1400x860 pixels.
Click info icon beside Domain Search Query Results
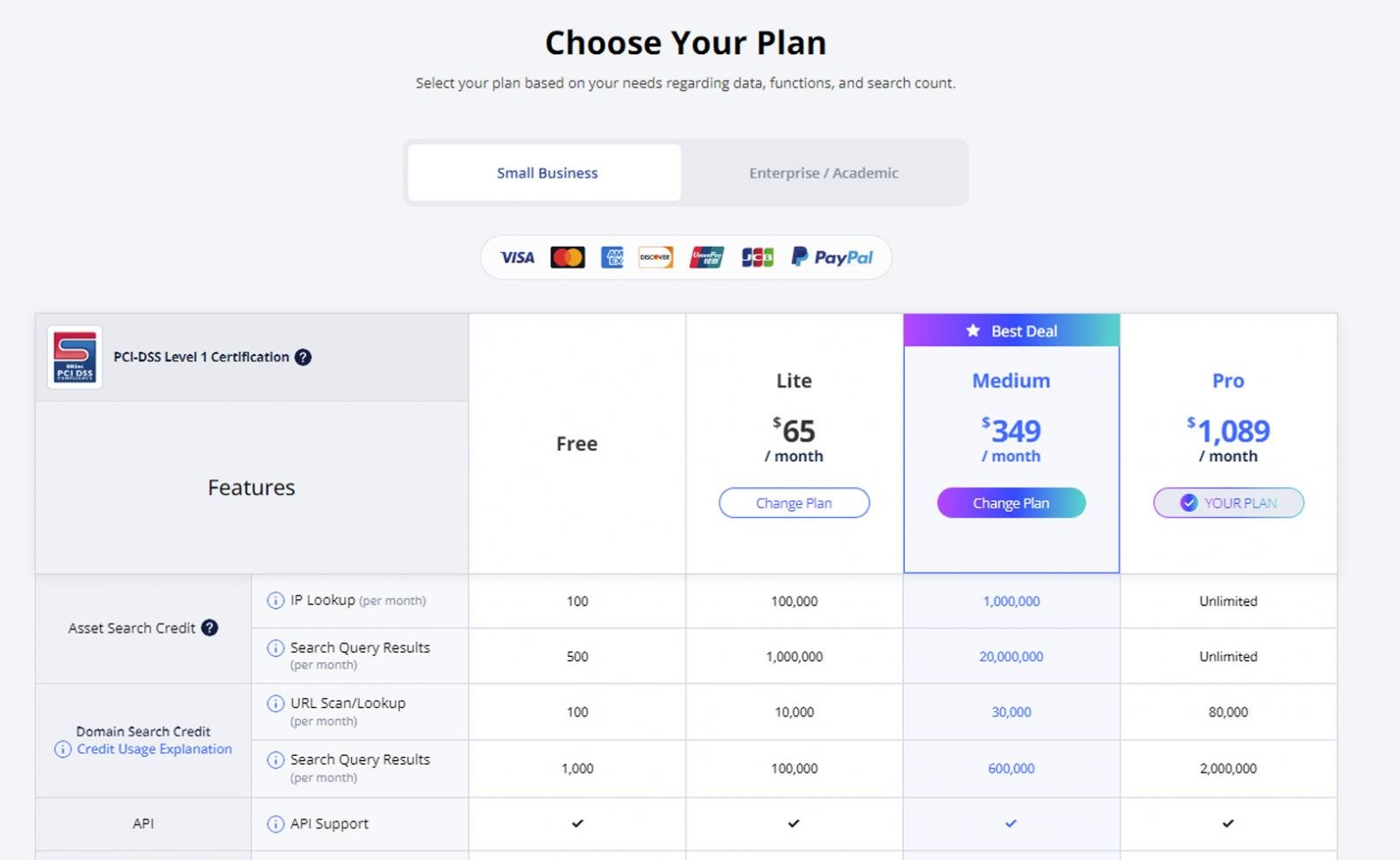(x=276, y=760)
